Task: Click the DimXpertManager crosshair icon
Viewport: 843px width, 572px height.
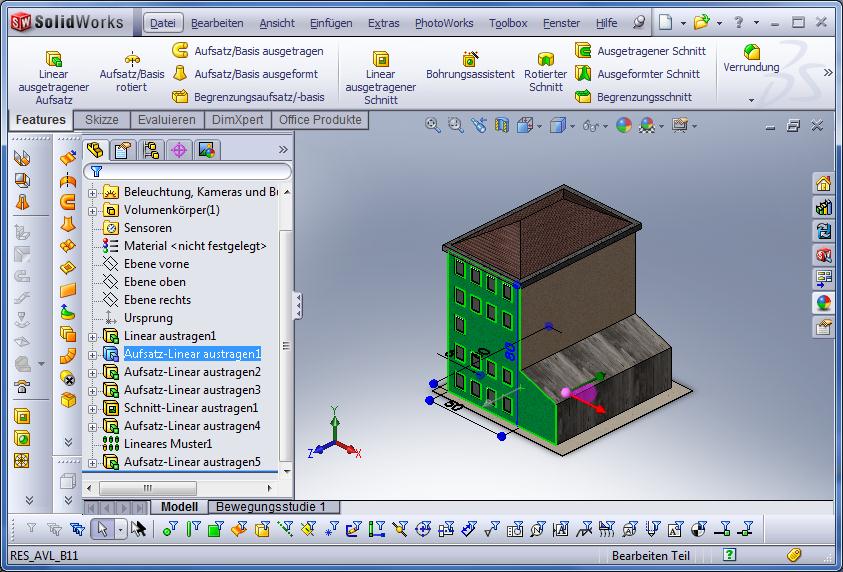Action: tap(179, 150)
